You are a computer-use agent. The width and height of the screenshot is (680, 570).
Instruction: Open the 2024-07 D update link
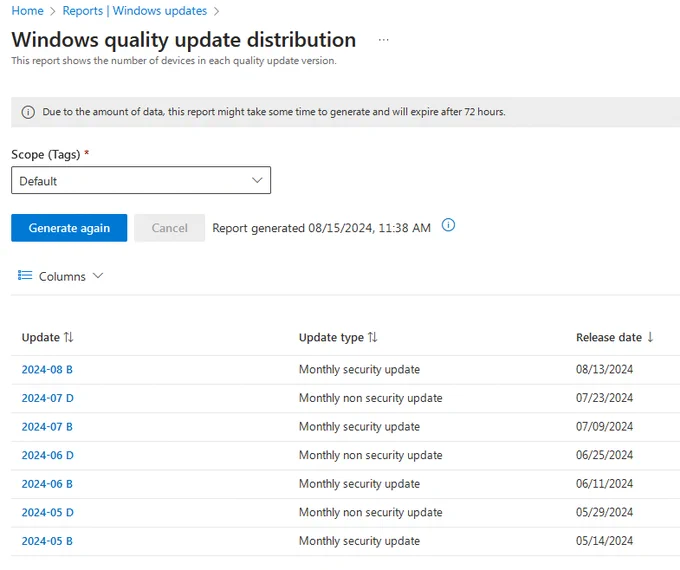pos(48,398)
